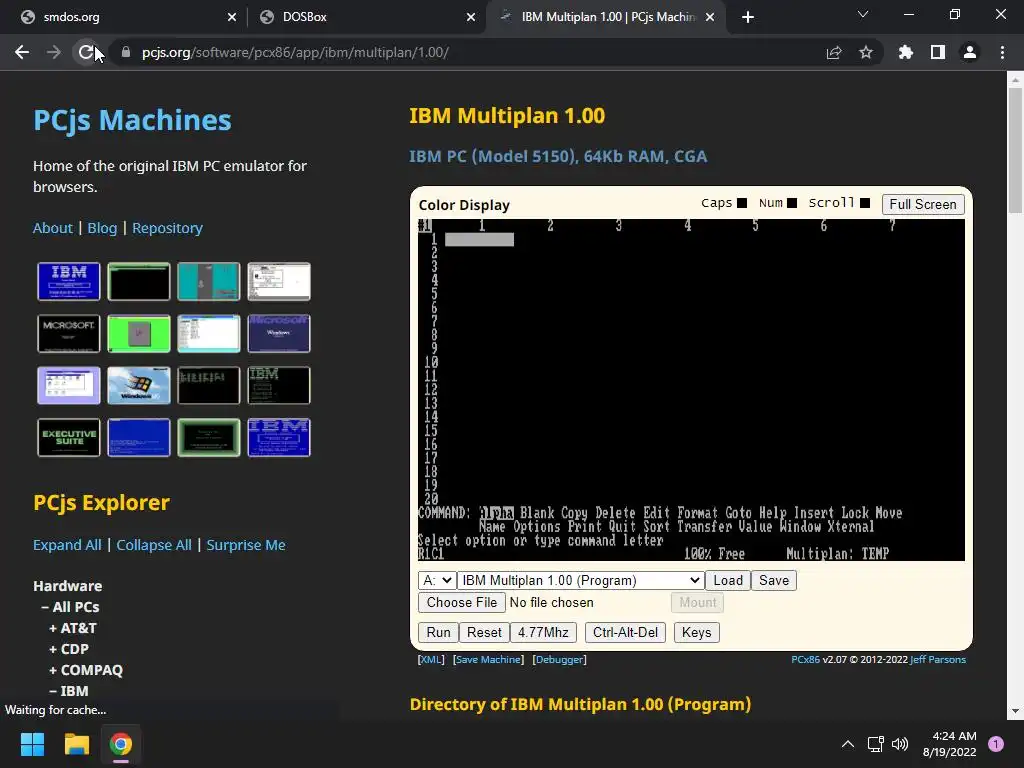1024x768 pixels.
Task: Share this page using the share icon
Action: click(x=834, y=52)
